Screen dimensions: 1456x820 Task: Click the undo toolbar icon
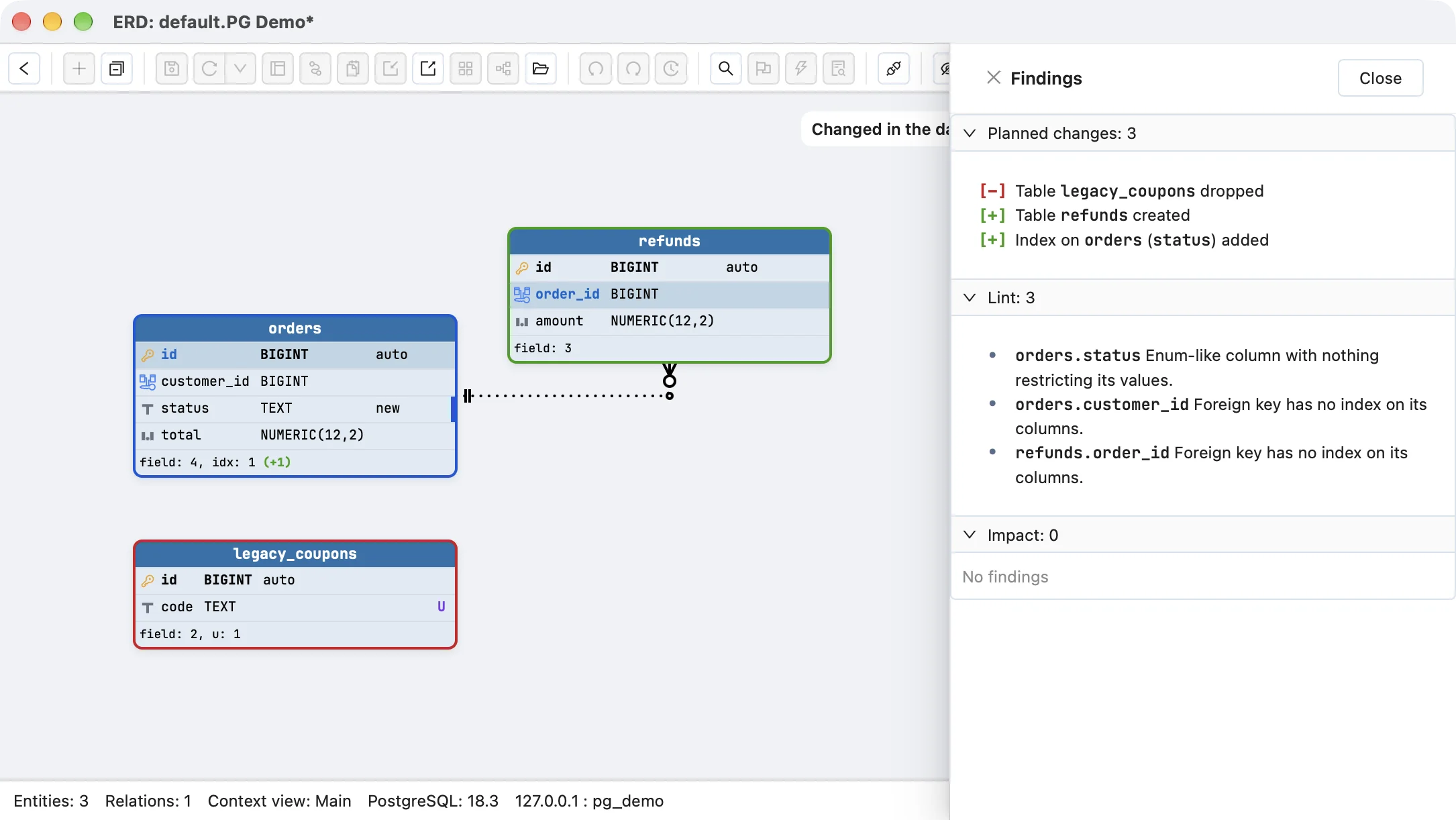coord(596,68)
